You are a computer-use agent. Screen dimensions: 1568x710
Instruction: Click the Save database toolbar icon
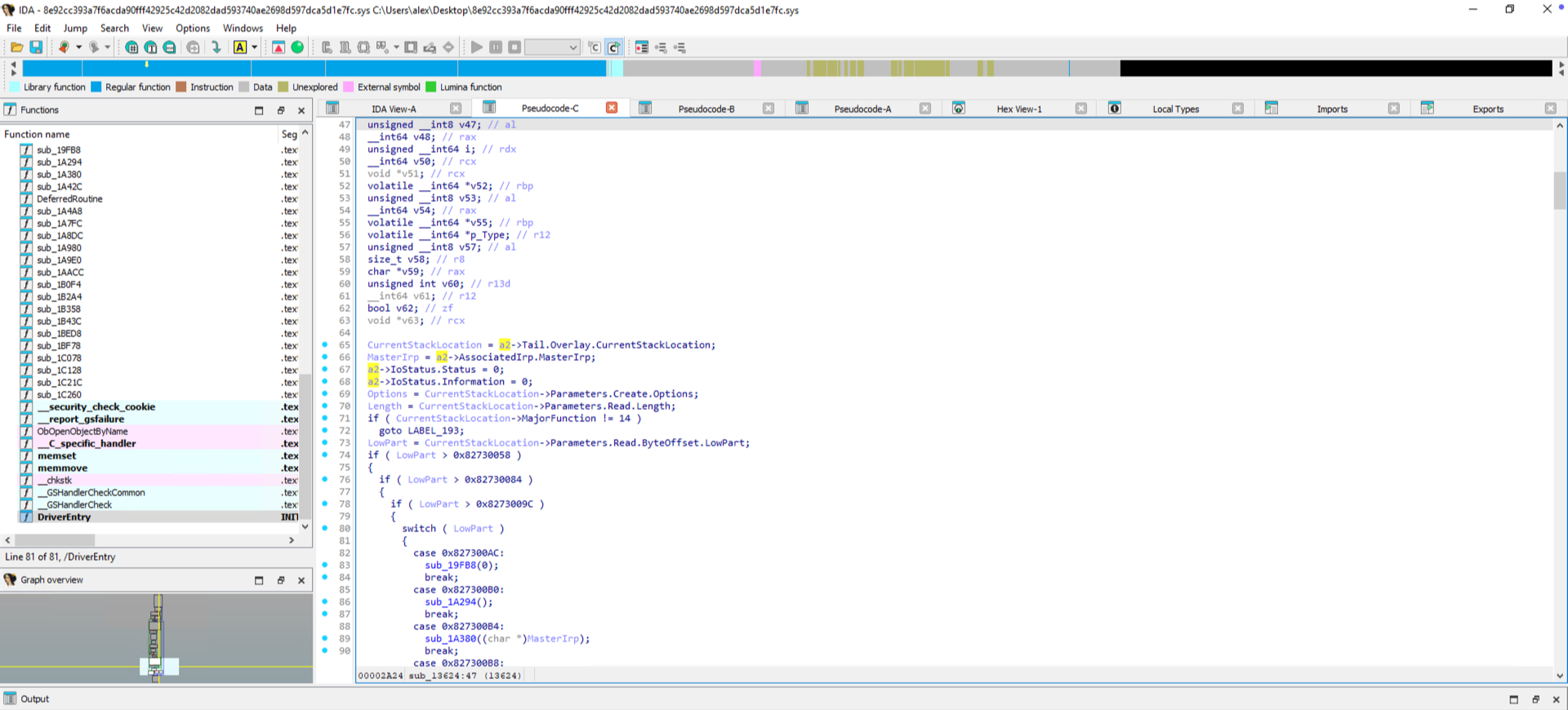36,47
